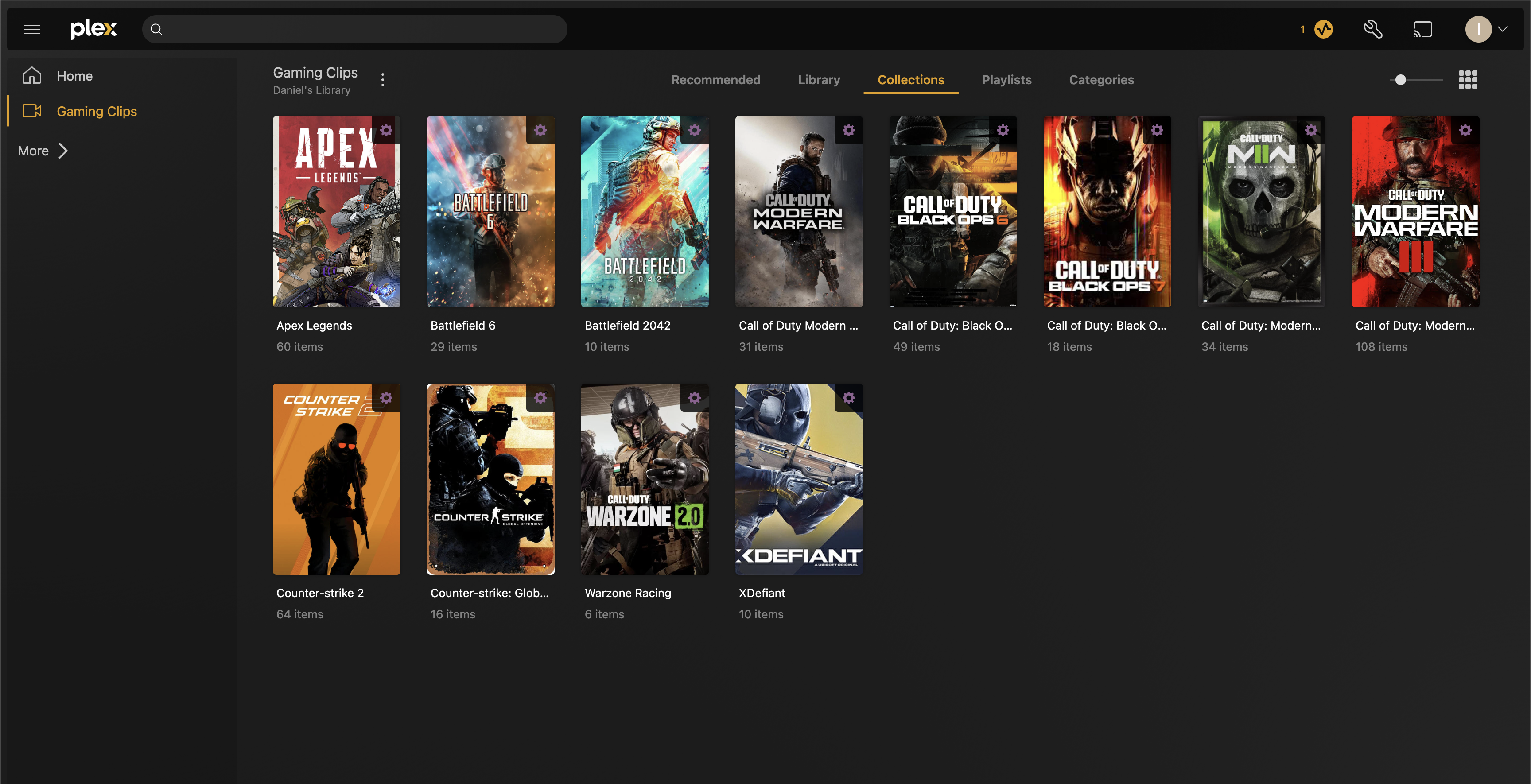Click gear icon on Apex Legends poster
The width and height of the screenshot is (1531, 784).
386,130
